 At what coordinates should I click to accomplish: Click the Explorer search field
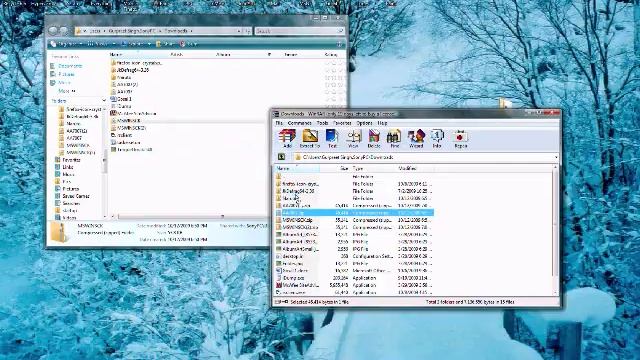click(299, 31)
